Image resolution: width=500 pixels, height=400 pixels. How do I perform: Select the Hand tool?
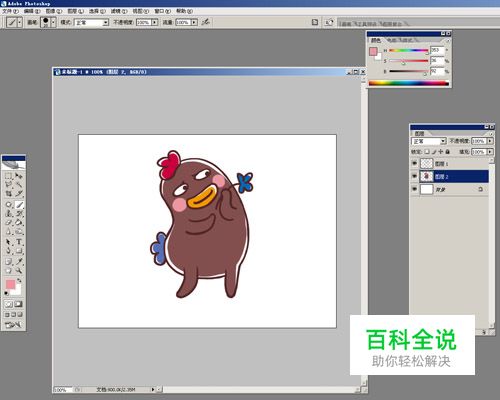(x=9, y=271)
